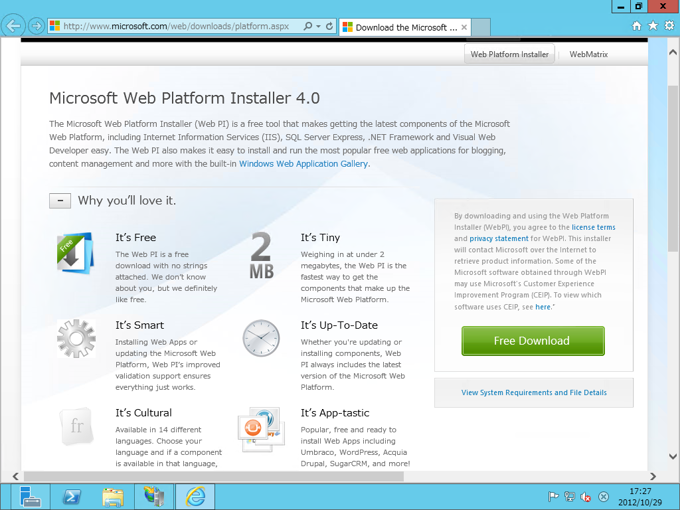Image resolution: width=680 pixels, height=510 pixels.
Task: Click the It's Free download icon
Action: [75, 253]
